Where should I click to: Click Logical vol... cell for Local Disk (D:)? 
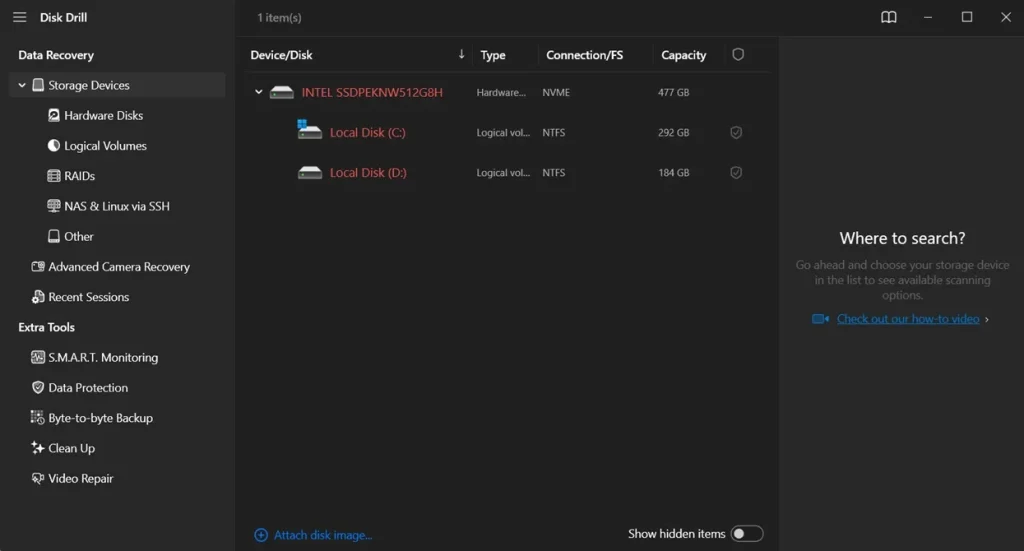click(503, 173)
